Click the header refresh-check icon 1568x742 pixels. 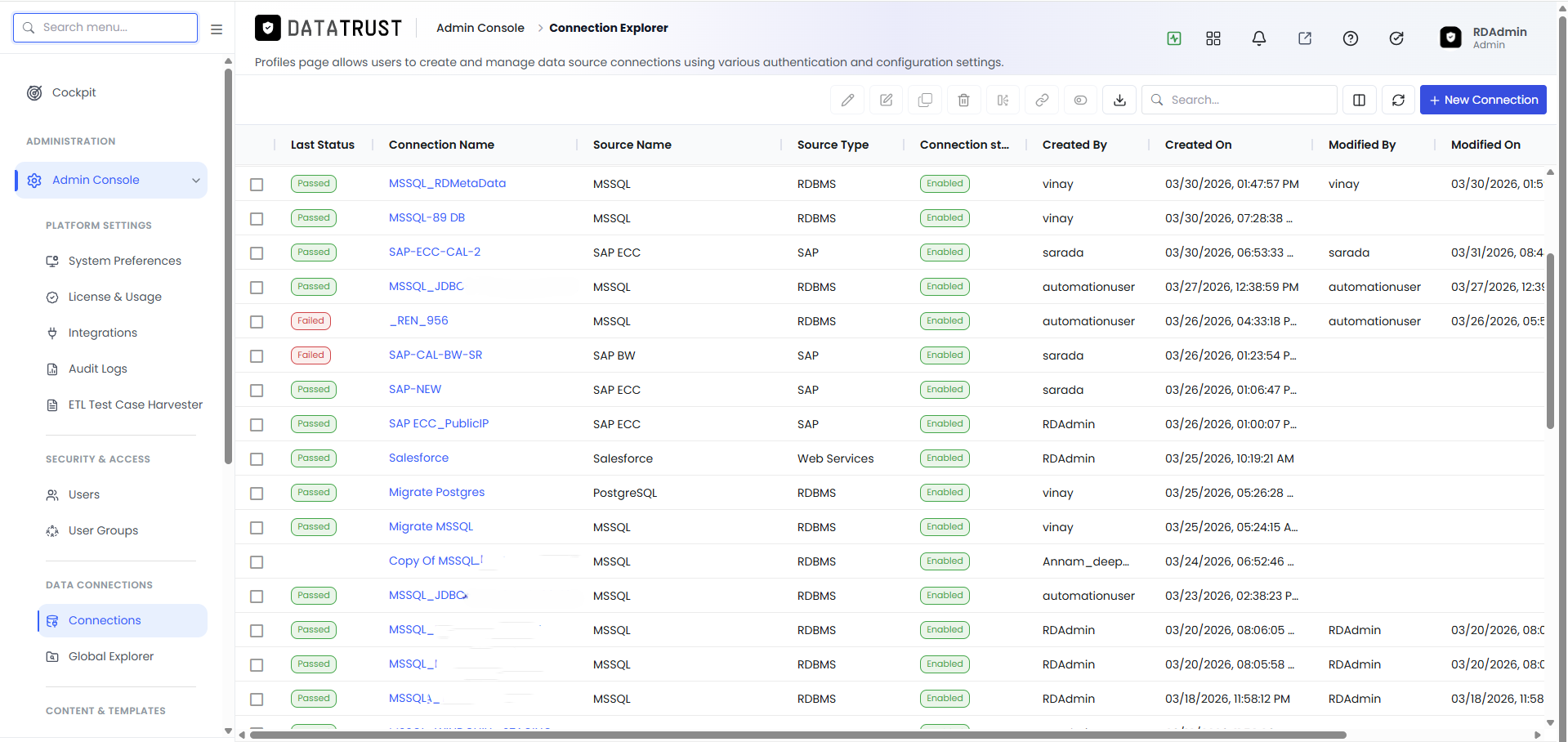pos(1396,38)
